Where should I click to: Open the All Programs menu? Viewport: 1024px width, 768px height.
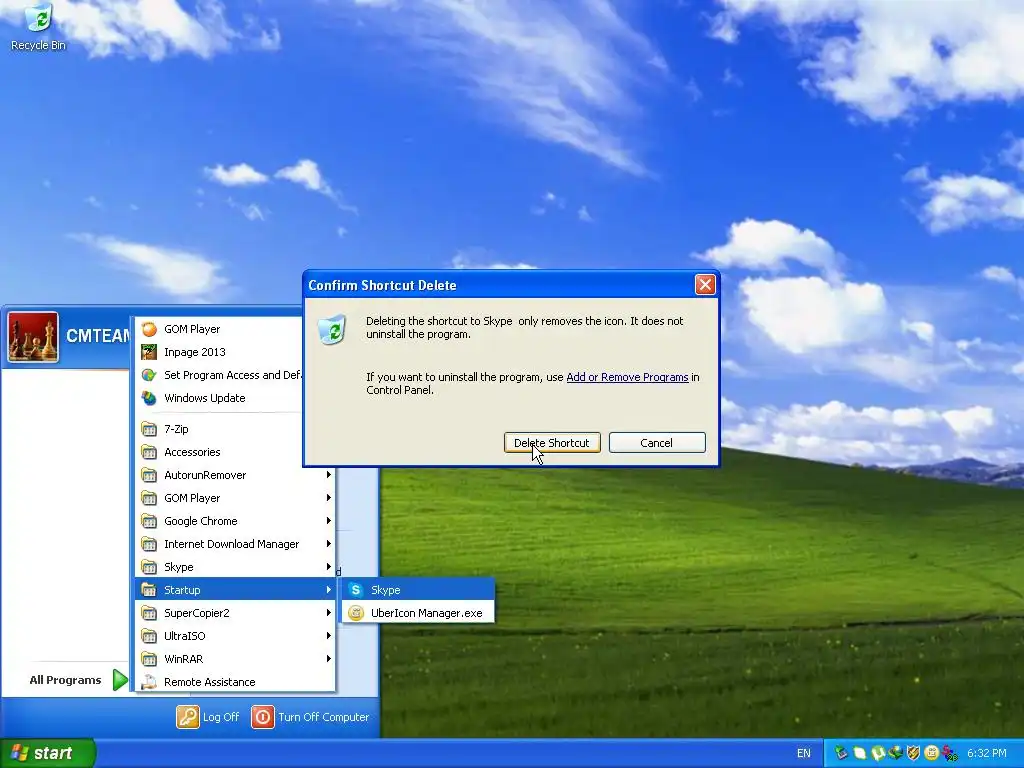tap(77, 680)
